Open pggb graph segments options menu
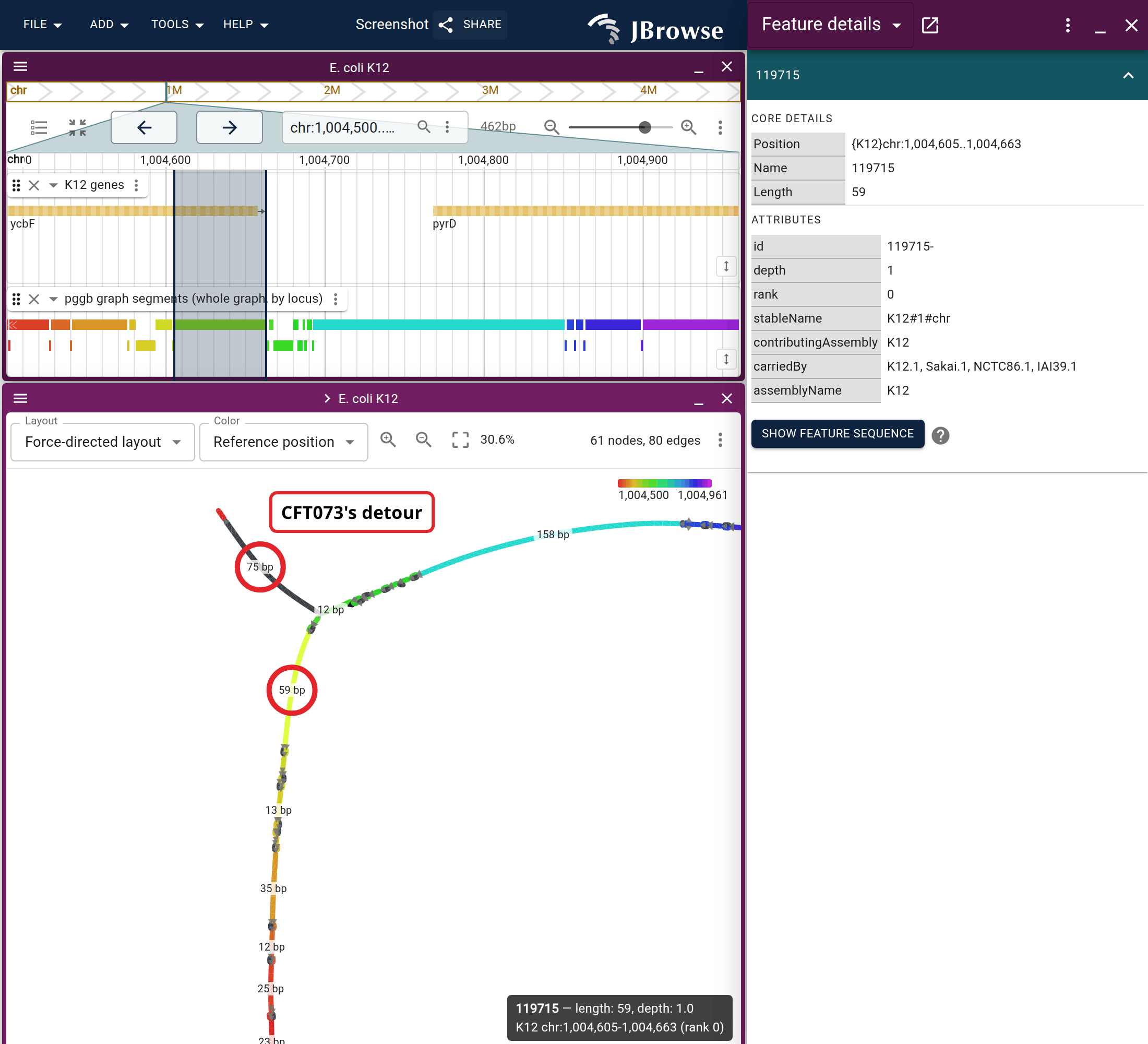This screenshot has width=1148, height=1044. pyautogui.click(x=336, y=299)
